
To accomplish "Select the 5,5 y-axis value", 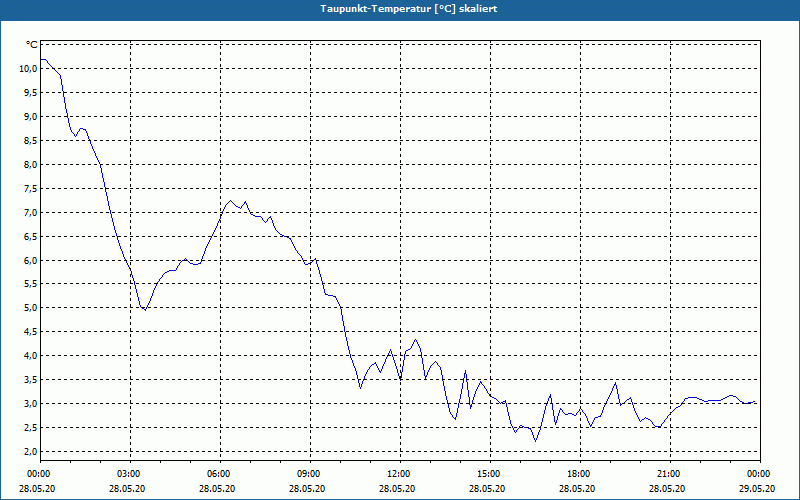I will 30,284.
